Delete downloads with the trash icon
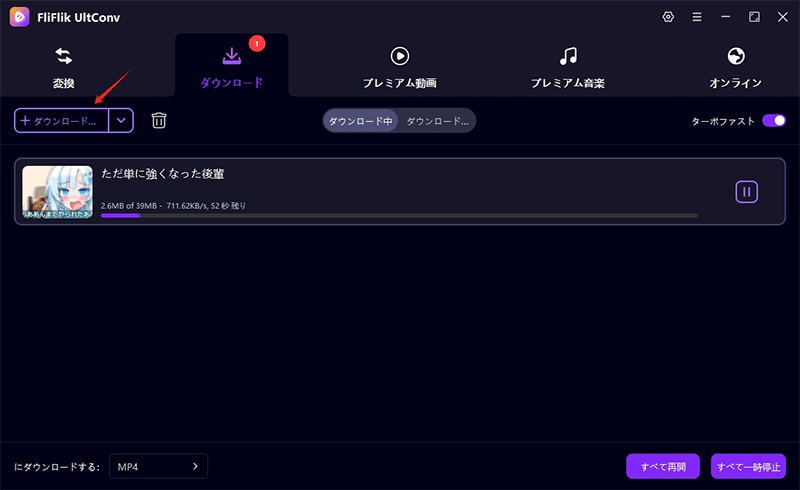This screenshot has width=800, height=490. [159, 120]
